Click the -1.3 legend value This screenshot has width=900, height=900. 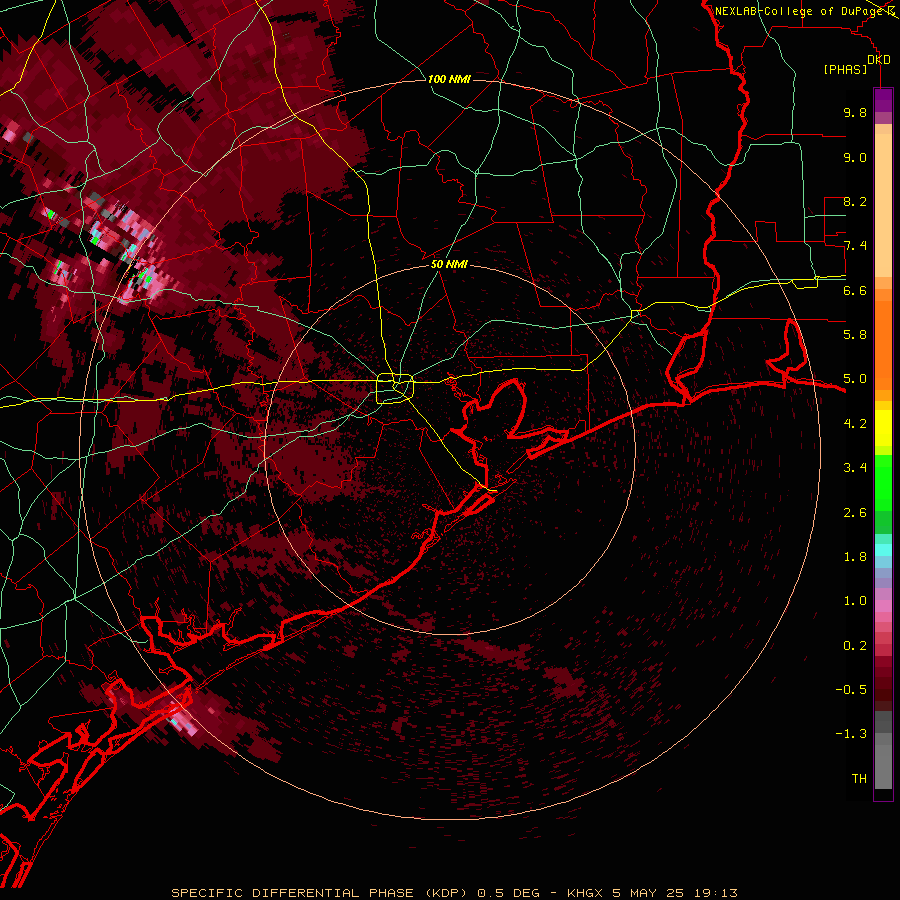[x=851, y=734]
